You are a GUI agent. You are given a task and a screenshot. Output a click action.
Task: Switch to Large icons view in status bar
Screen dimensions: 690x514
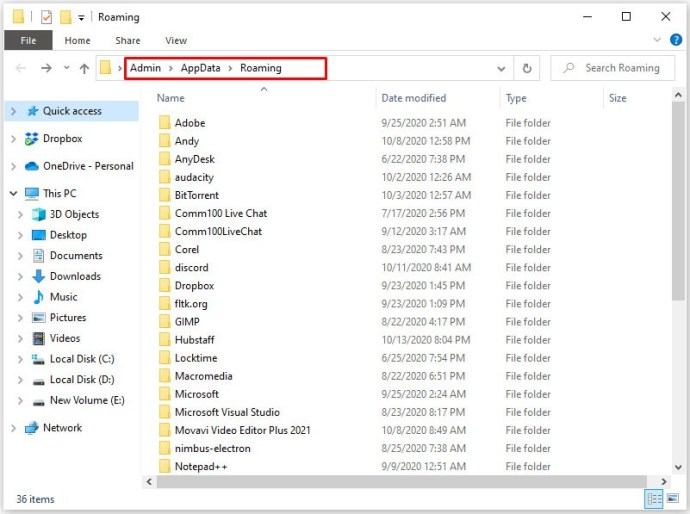(672, 498)
